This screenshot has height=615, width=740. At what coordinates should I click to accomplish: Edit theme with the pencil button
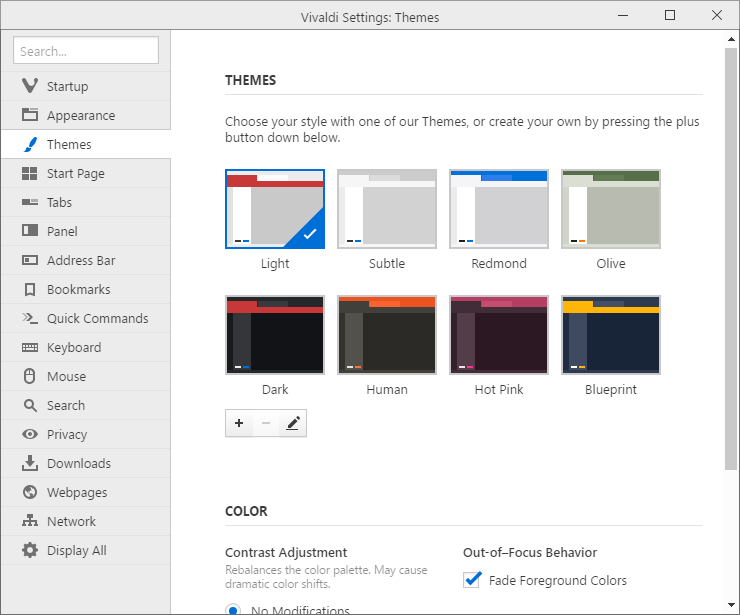[293, 423]
